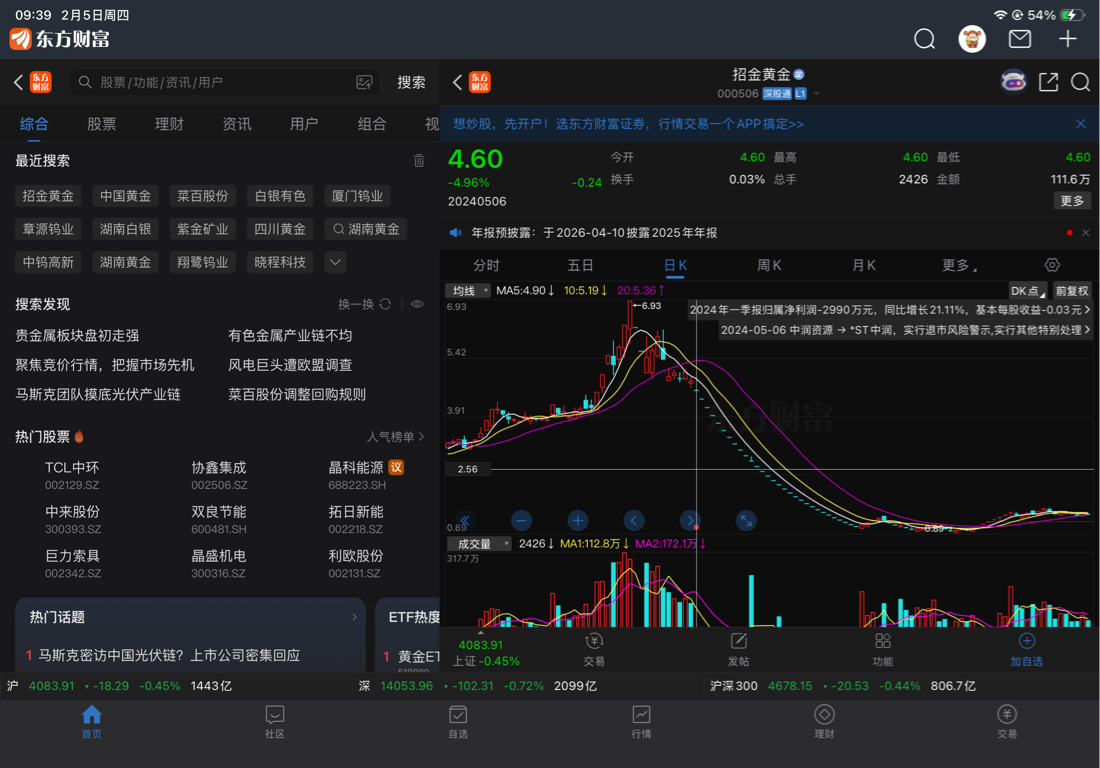Open the 2024年一季报 news tooltip
This screenshot has height=768, width=1100.
[x=890, y=309]
